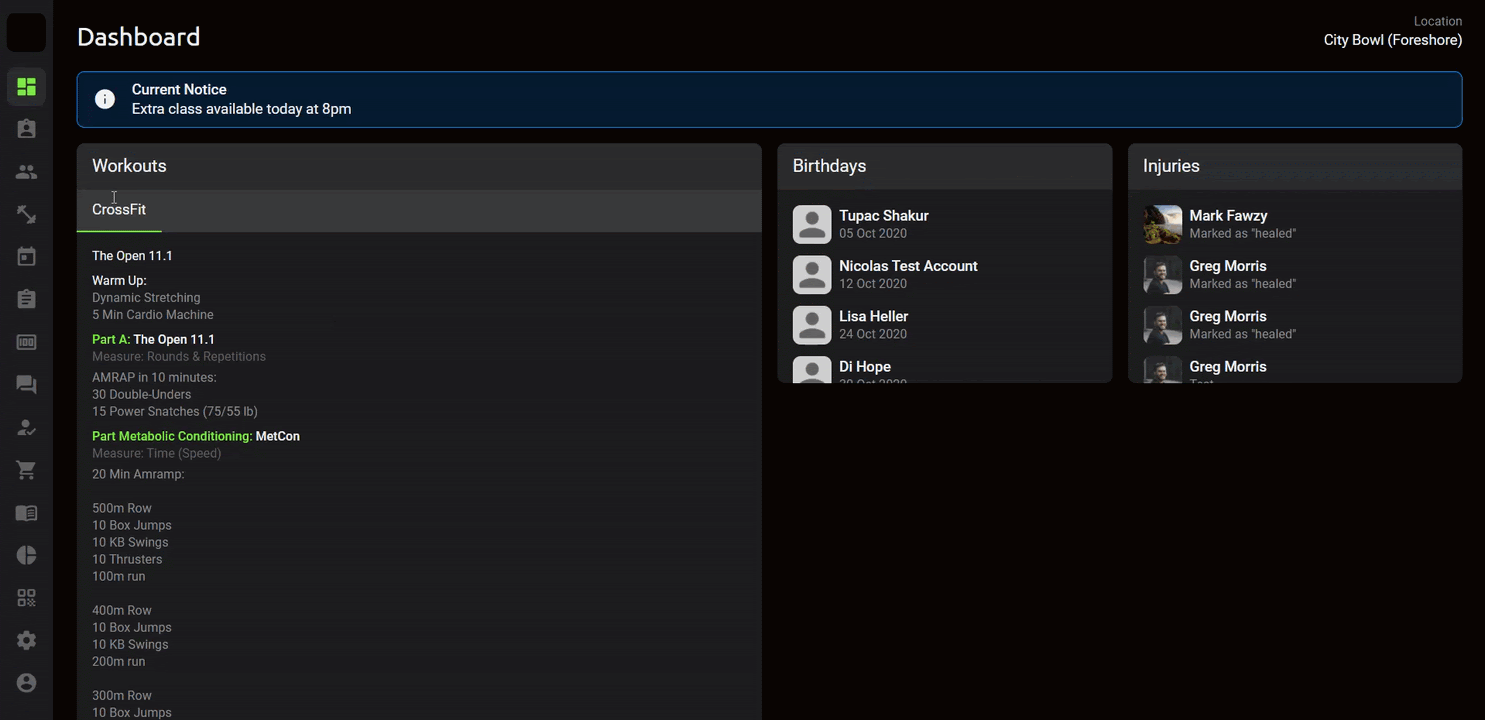Open the chat bubbles icon in sidebar
This screenshot has height=720, width=1485.
pyautogui.click(x=26, y=385)
